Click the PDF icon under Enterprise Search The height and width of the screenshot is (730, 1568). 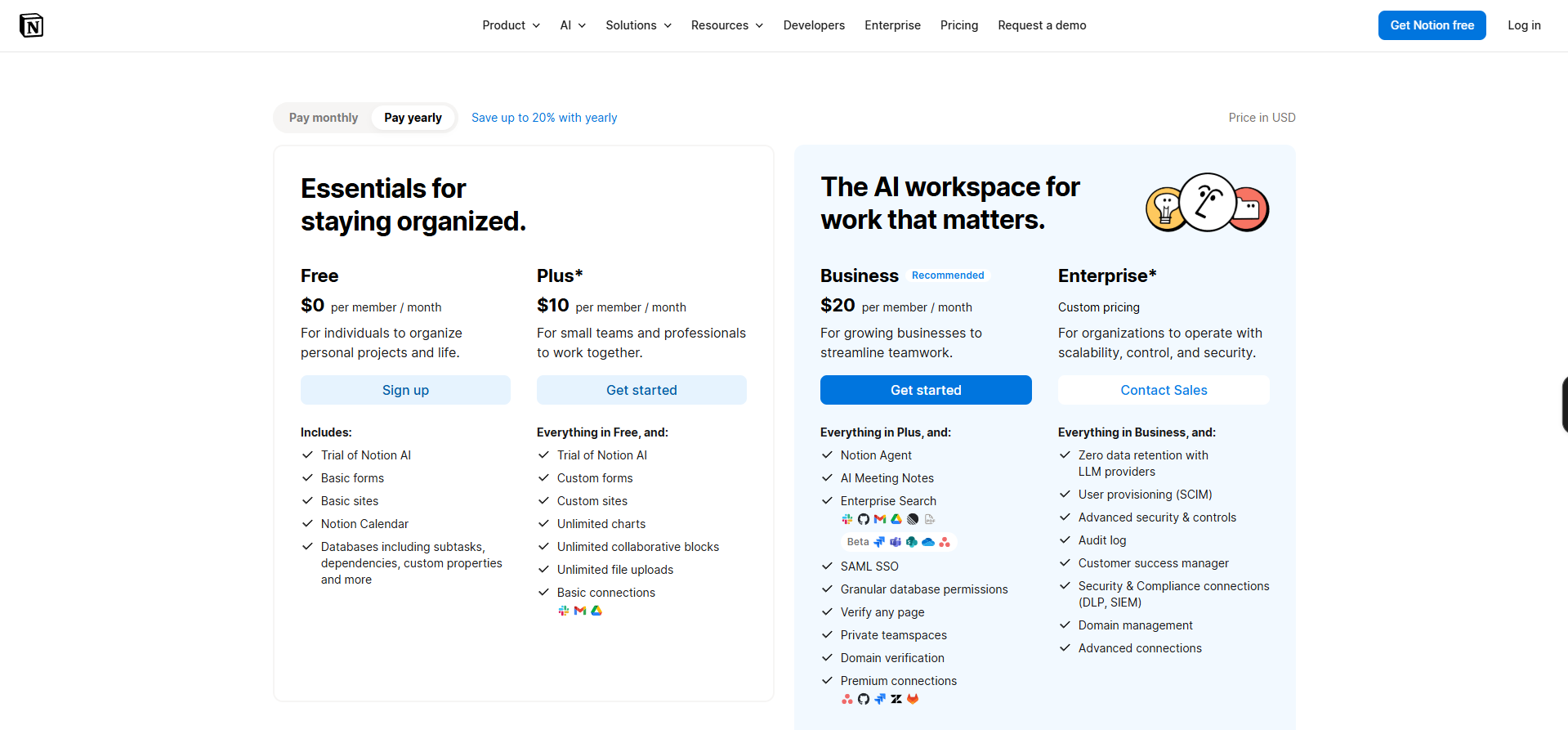click(x=930, y=519)
